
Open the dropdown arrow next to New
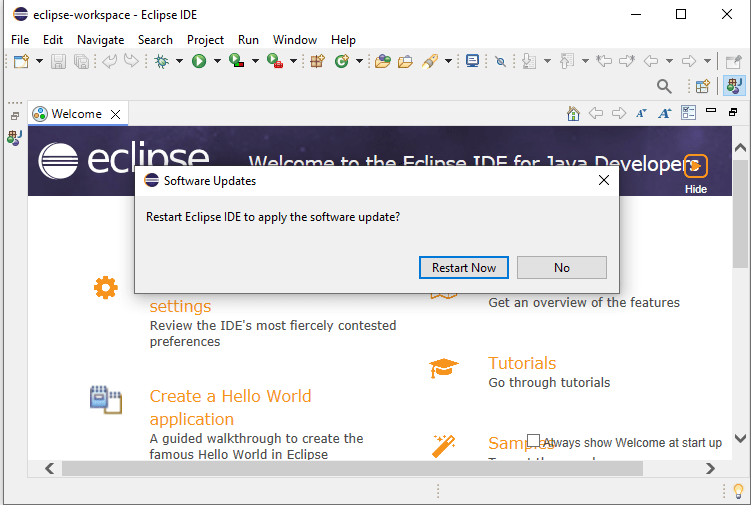point(39,61)
